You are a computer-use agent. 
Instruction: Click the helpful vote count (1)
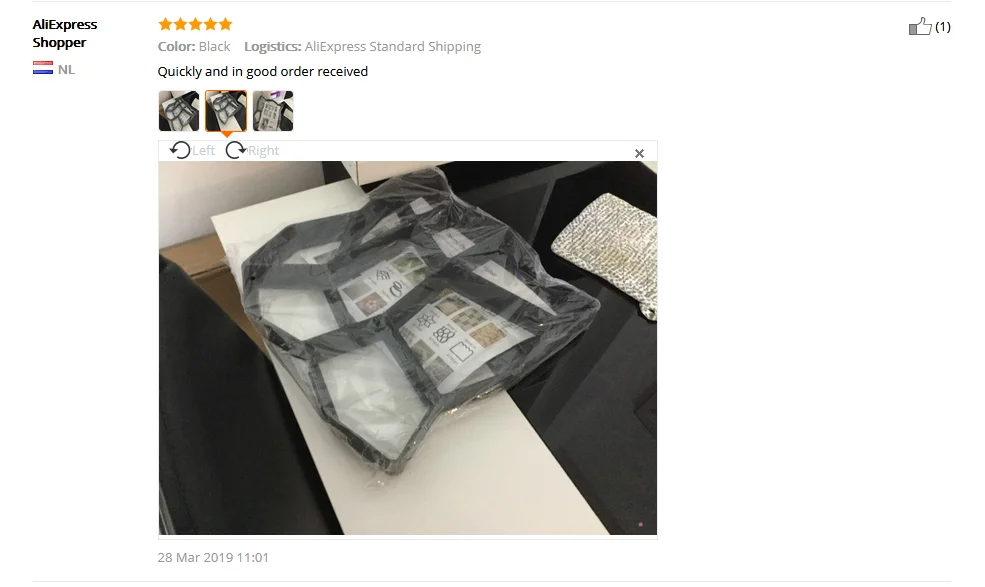click(x=942, y=26)
